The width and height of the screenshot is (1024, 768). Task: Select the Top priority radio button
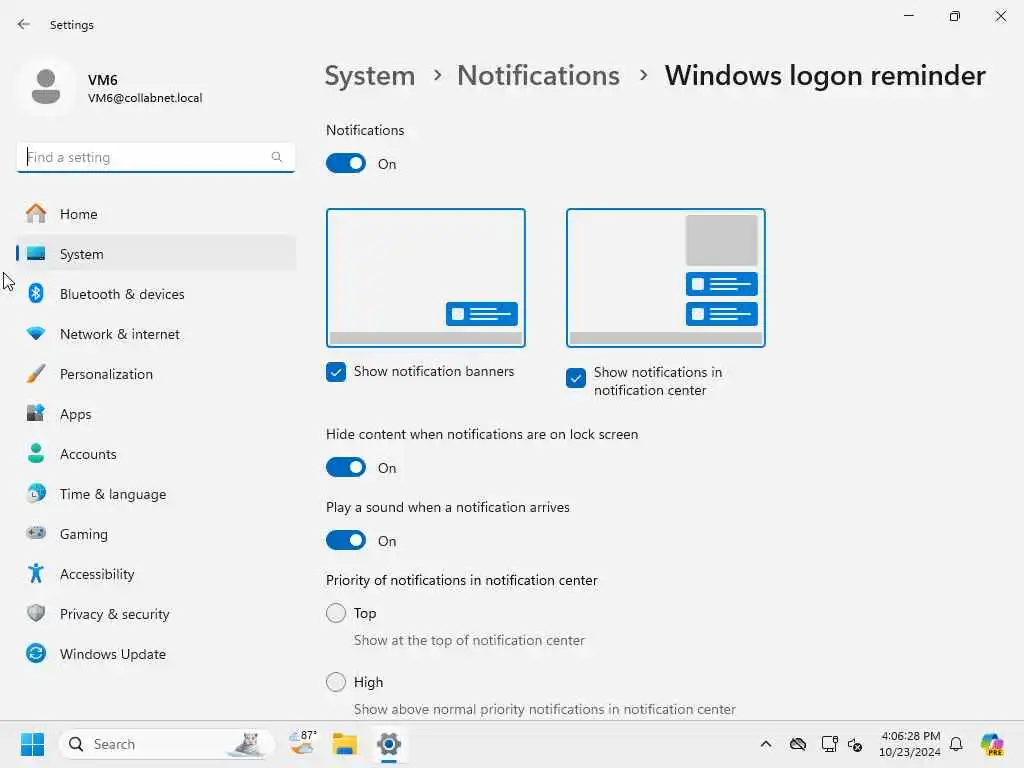click(336, 613)
